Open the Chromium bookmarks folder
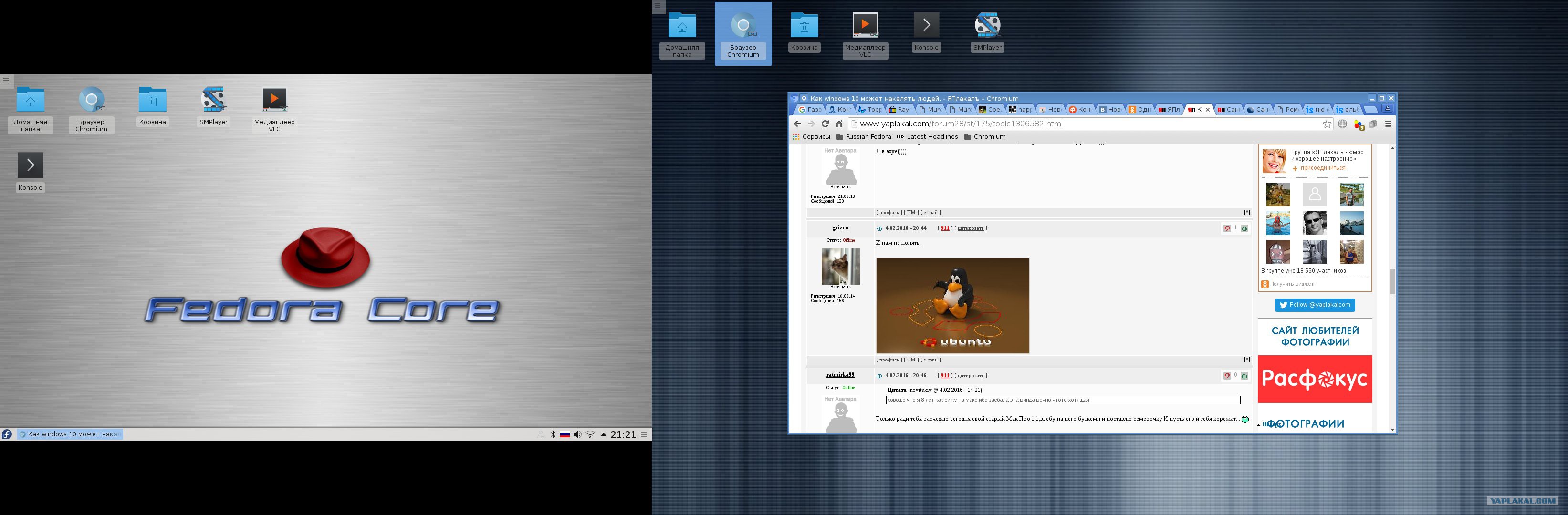The height and width of the screenshot is (515, 1568). point(985,137)
